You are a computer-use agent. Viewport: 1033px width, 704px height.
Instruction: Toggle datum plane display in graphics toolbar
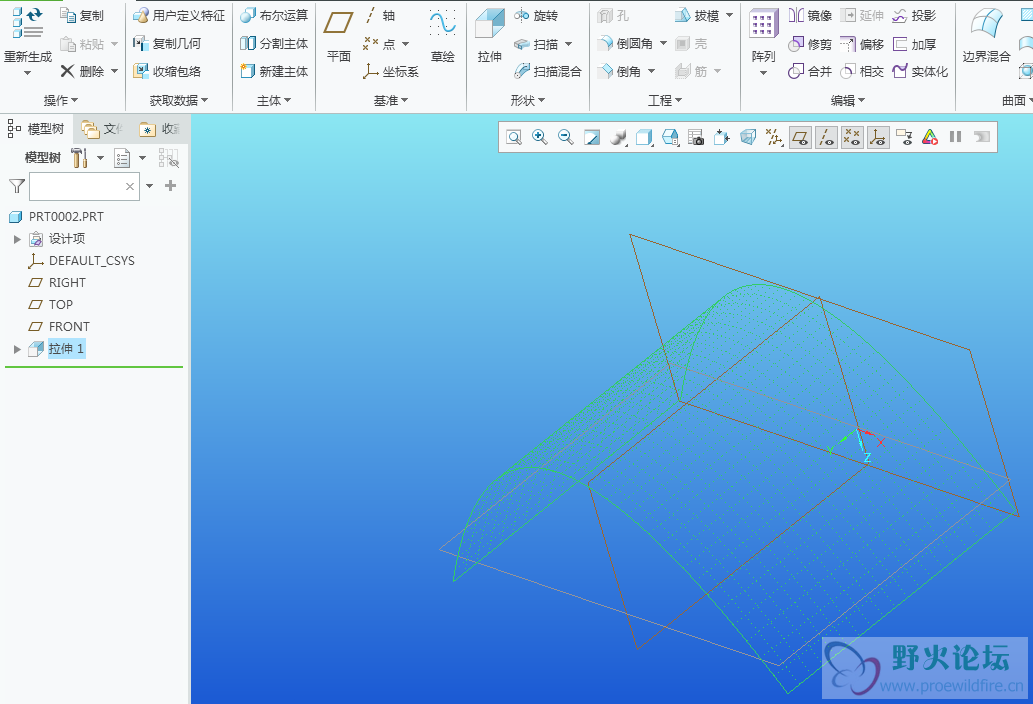(x=800, y=137)
